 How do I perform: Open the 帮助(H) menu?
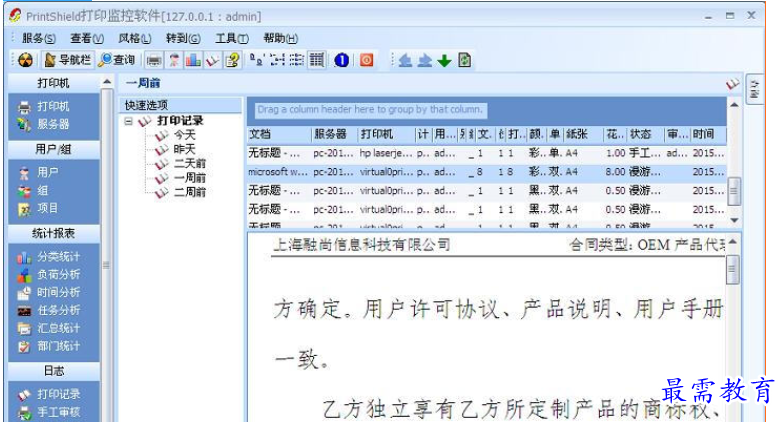point(280,38)
